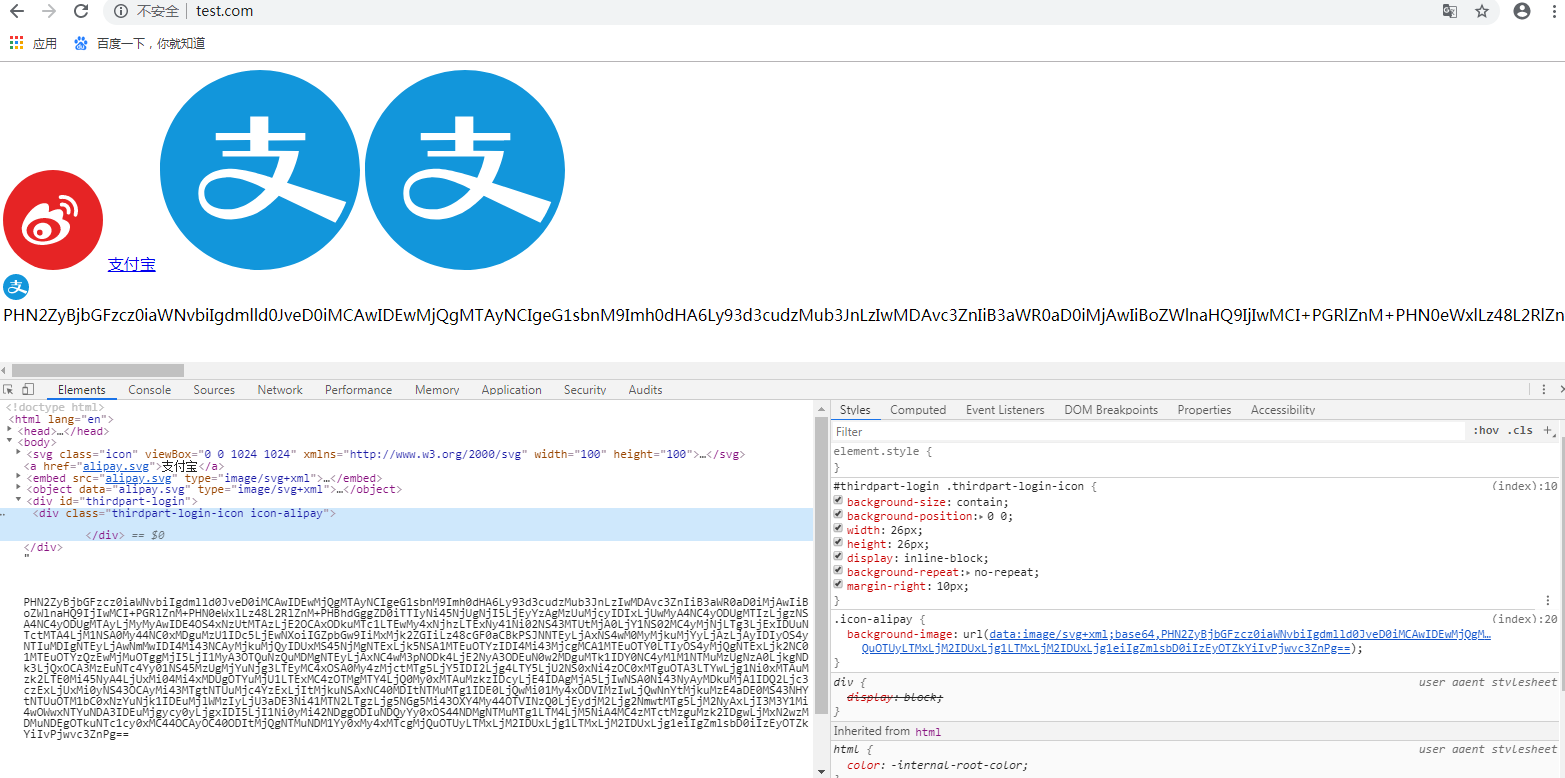This screenshot has height=778, width=1565.
Task: Expand the background-position shorthand triangle
Action: point(982,516)
